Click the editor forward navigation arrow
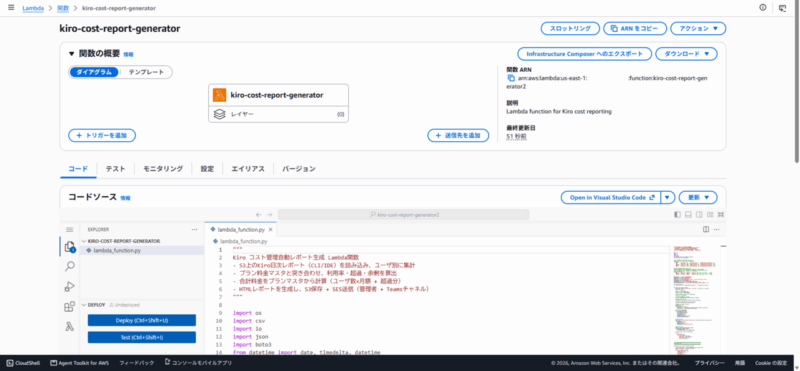Image resolution: width=800 pixels, height=371 pixels. coord(270,215)
